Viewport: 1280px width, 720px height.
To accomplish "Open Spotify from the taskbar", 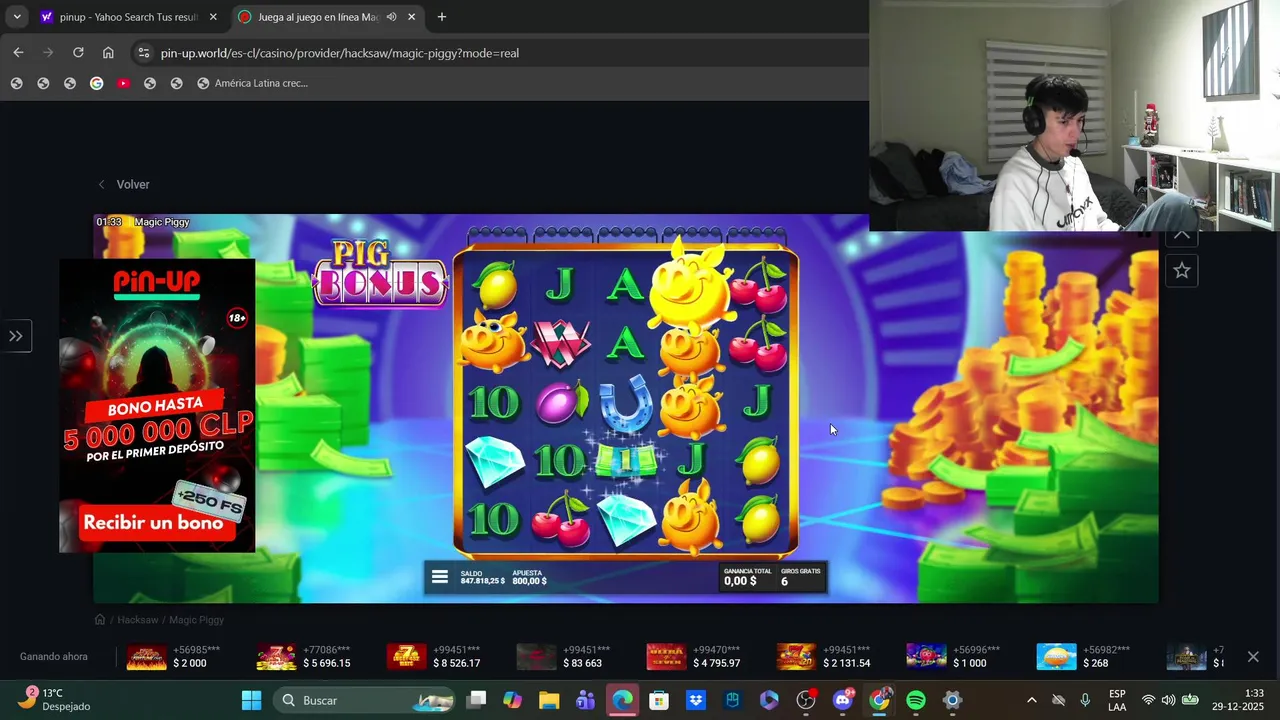I will 916,700.
